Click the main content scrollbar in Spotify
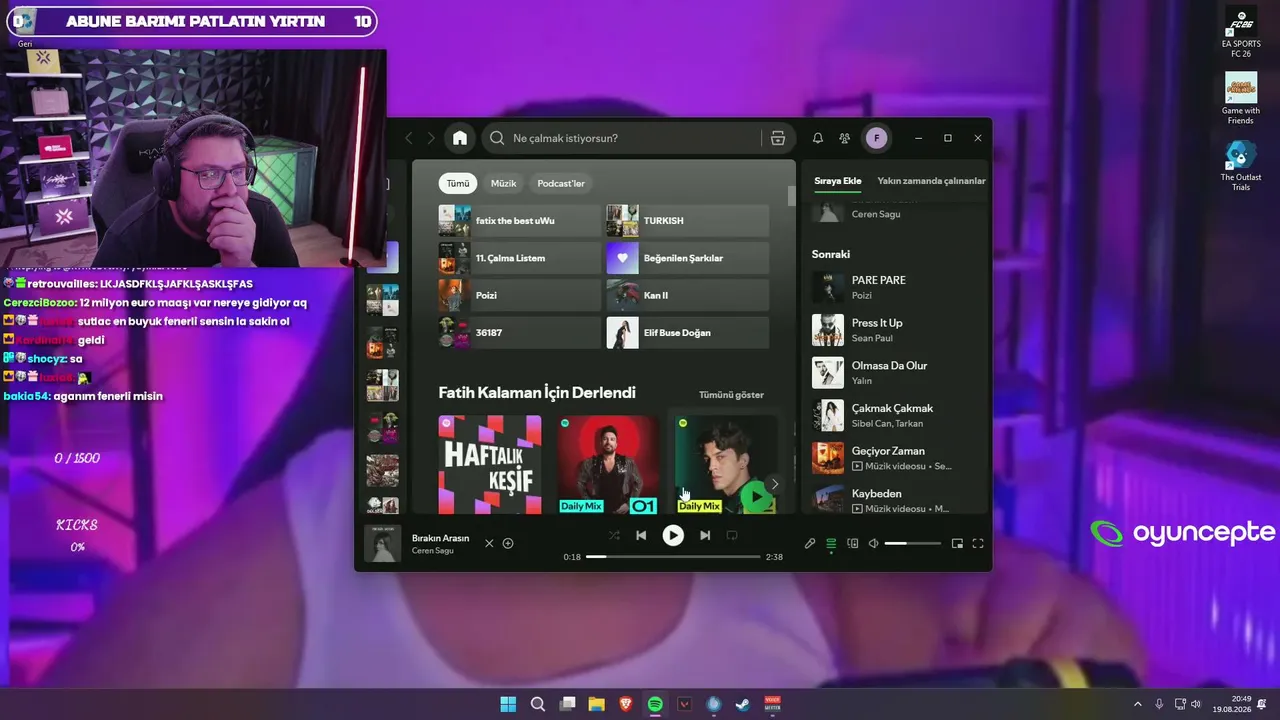Screen dimensions: 1280x720 coord(792,196)
